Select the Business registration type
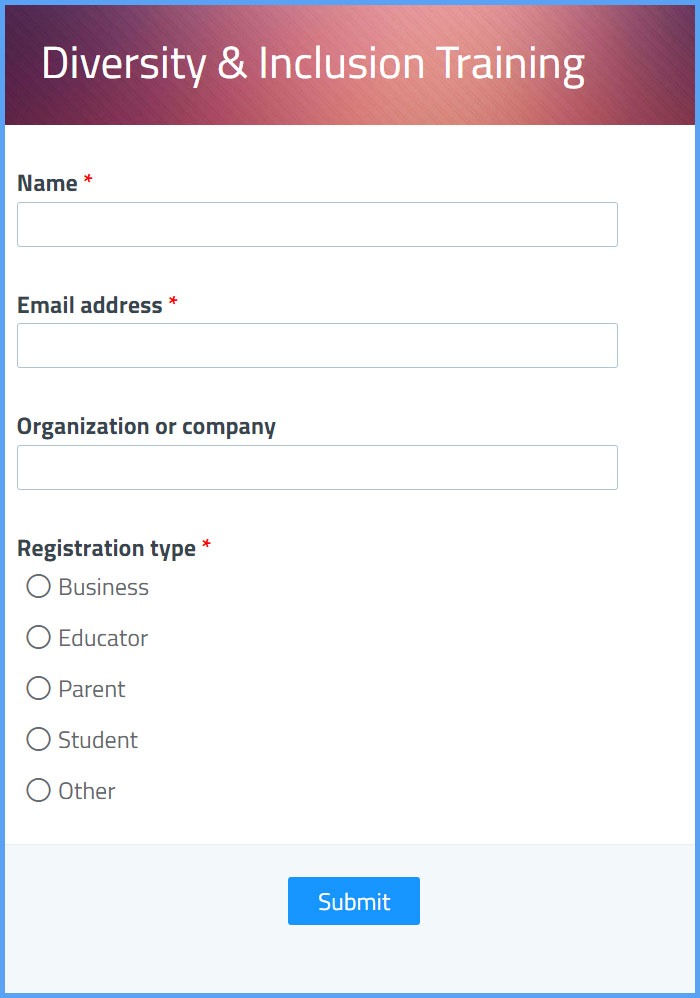The height and width of the screenshot is (998, 700). click(38, 587)
